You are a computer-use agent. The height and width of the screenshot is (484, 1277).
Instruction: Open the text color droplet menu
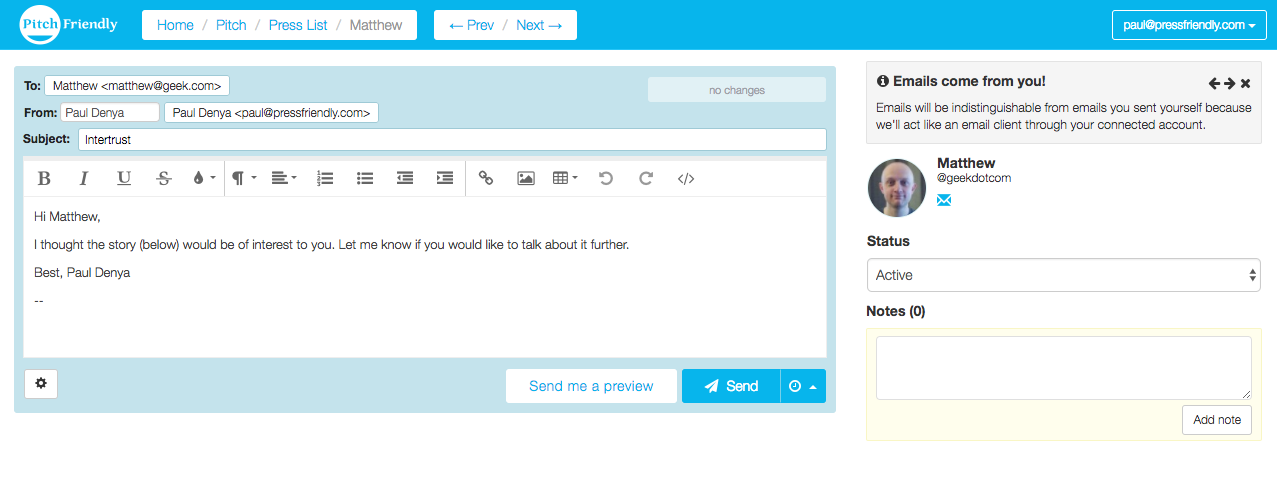(203, 178)
